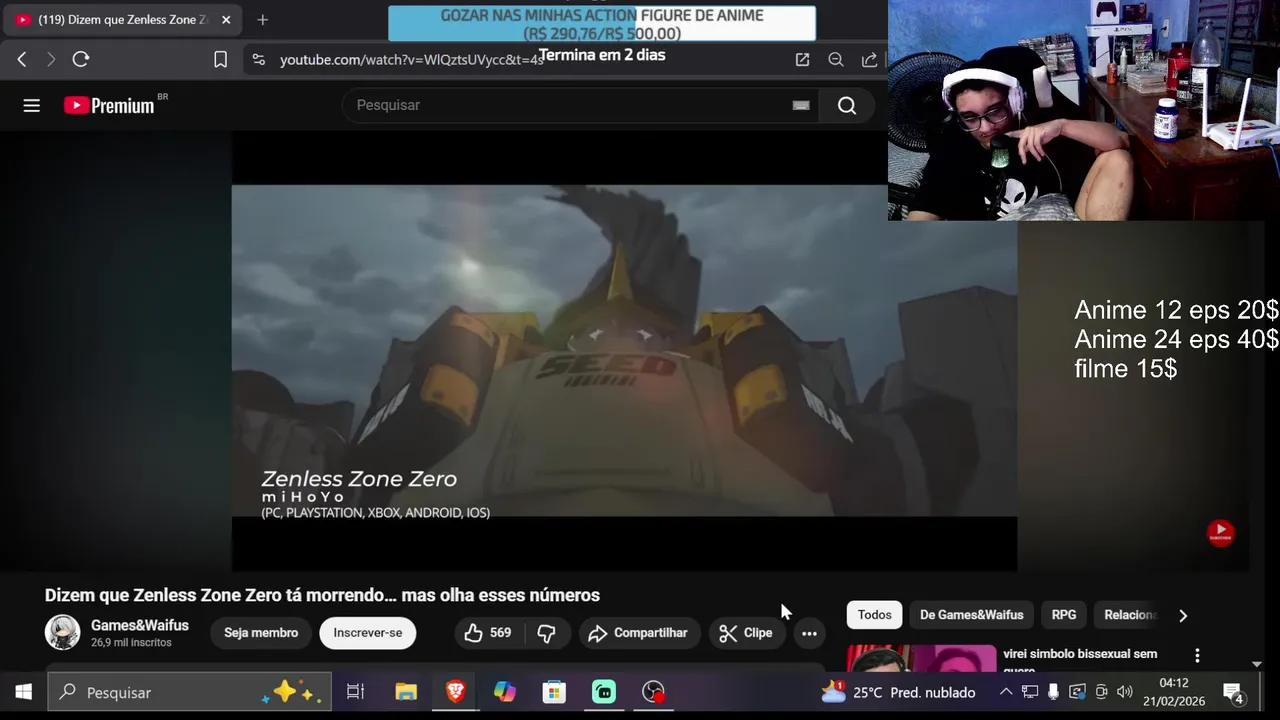Click Inscrever-se subscribe button
The width and height of the screenshot is (1280, 720).
368,633
